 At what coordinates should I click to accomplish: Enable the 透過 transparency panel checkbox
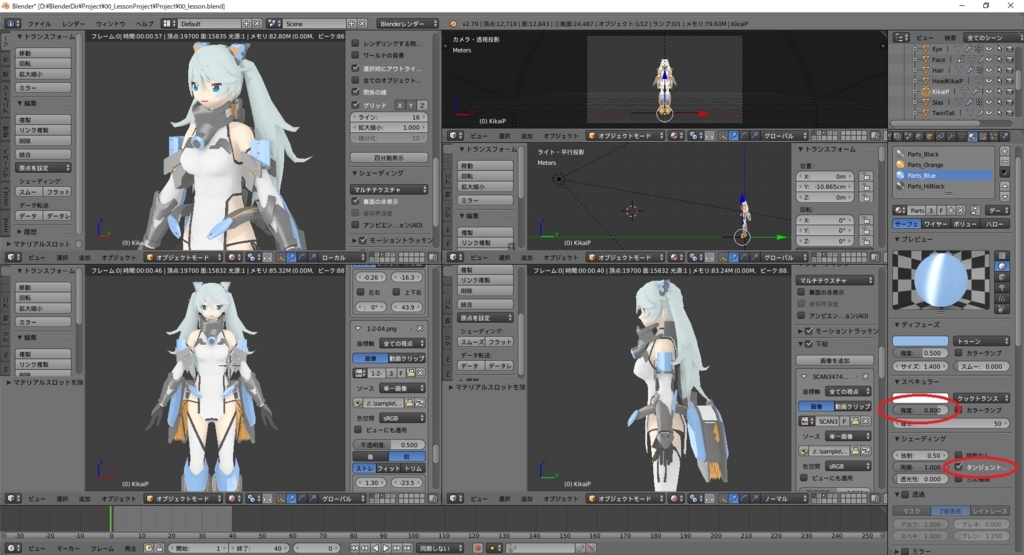(905, 494)
